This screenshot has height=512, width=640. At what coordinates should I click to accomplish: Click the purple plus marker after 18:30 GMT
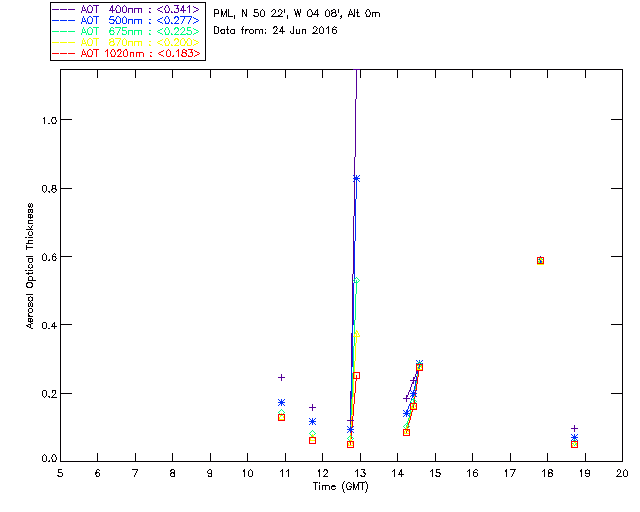click(x=574, y=429)
